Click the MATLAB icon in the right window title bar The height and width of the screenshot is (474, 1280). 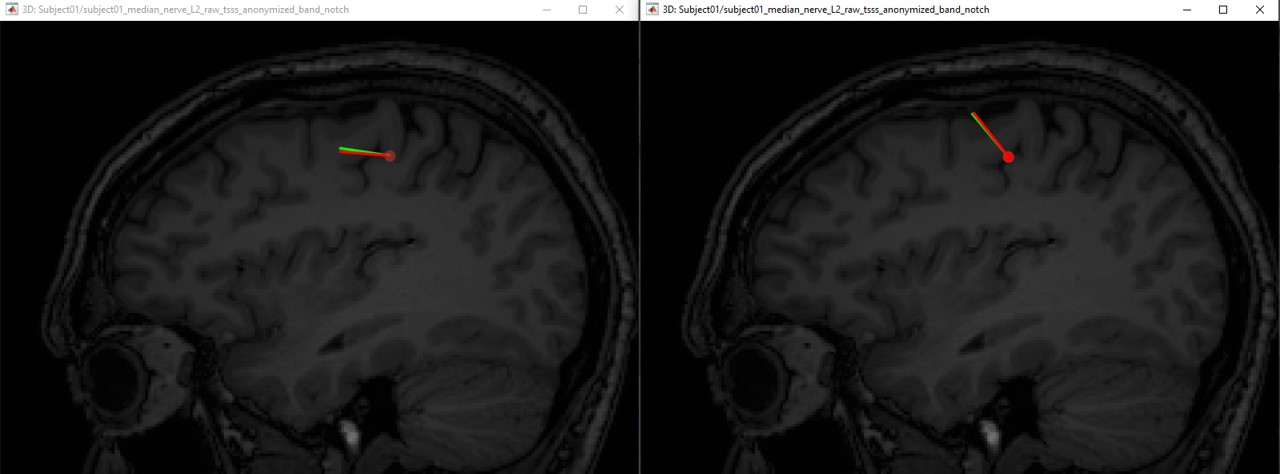pos(653,10)
